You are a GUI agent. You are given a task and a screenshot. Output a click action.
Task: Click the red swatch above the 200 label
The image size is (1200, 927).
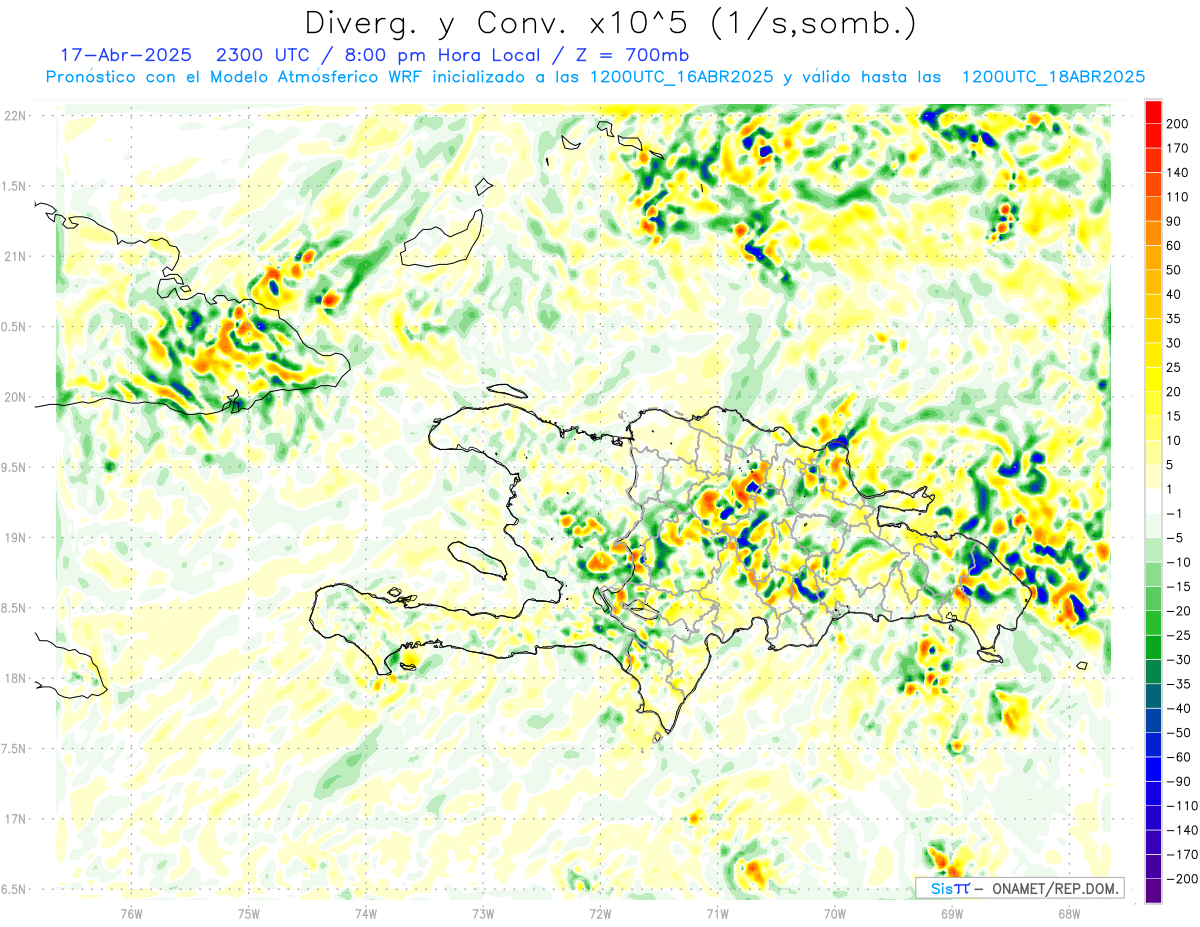pyautogui.click(x=1153, y=111)
